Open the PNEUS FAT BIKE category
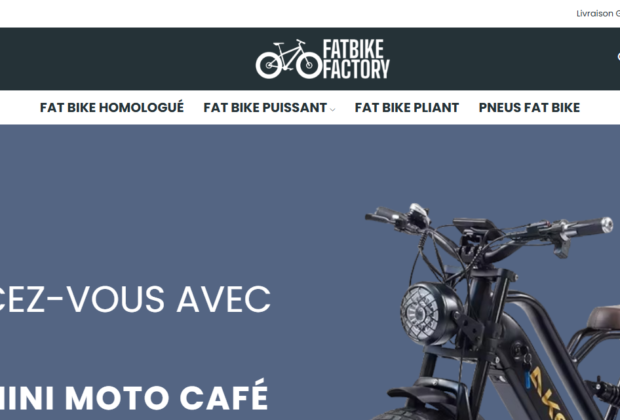Viewport: 620px width, 420px height. click(x=529, y=108)
